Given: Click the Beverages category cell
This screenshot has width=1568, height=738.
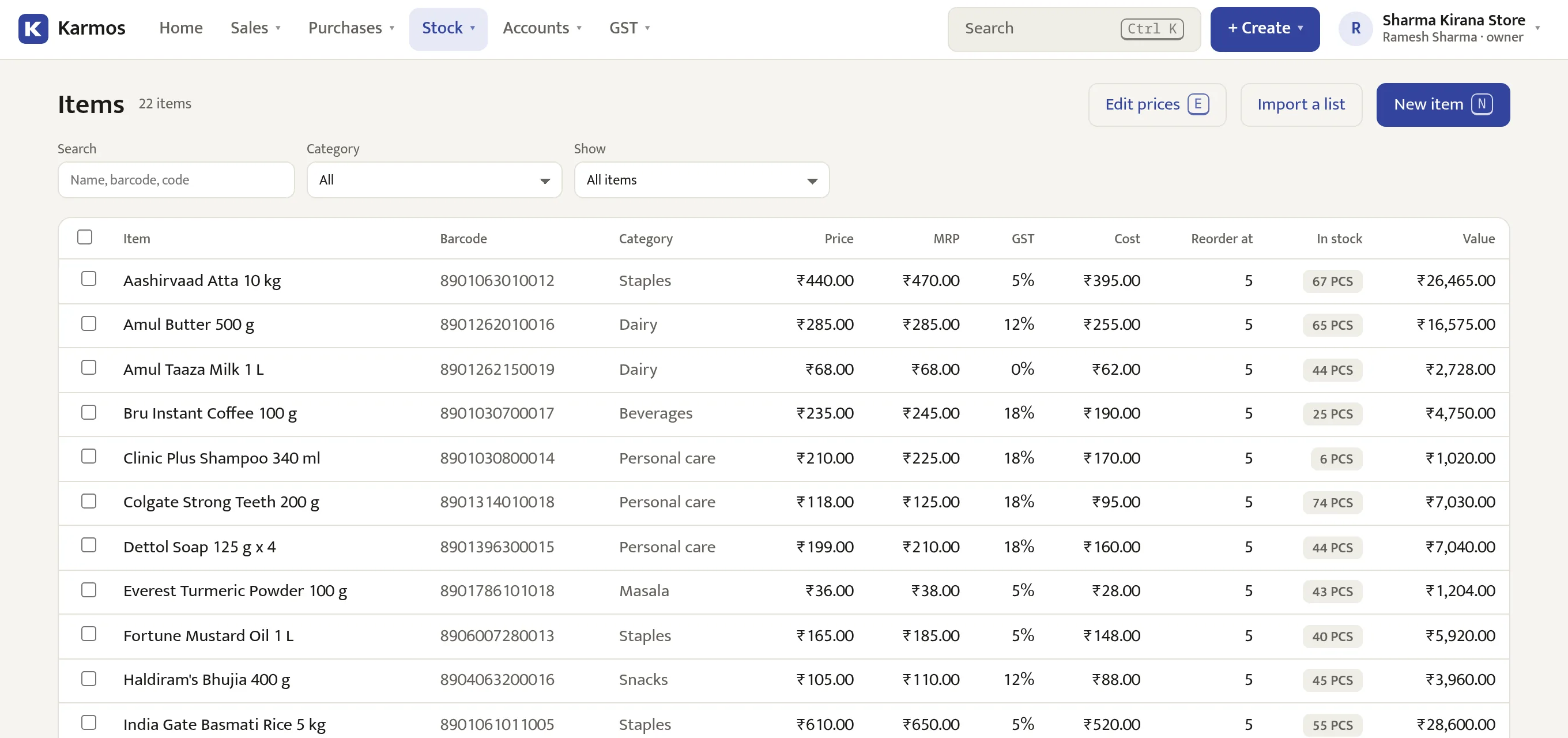Looking at the screenshot, I should (655, 413).
